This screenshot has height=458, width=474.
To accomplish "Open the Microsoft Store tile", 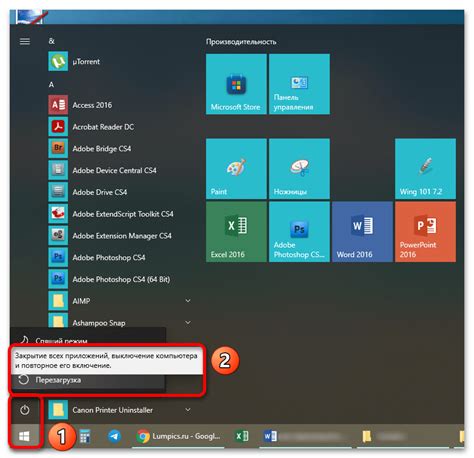I will click(236, 84).
